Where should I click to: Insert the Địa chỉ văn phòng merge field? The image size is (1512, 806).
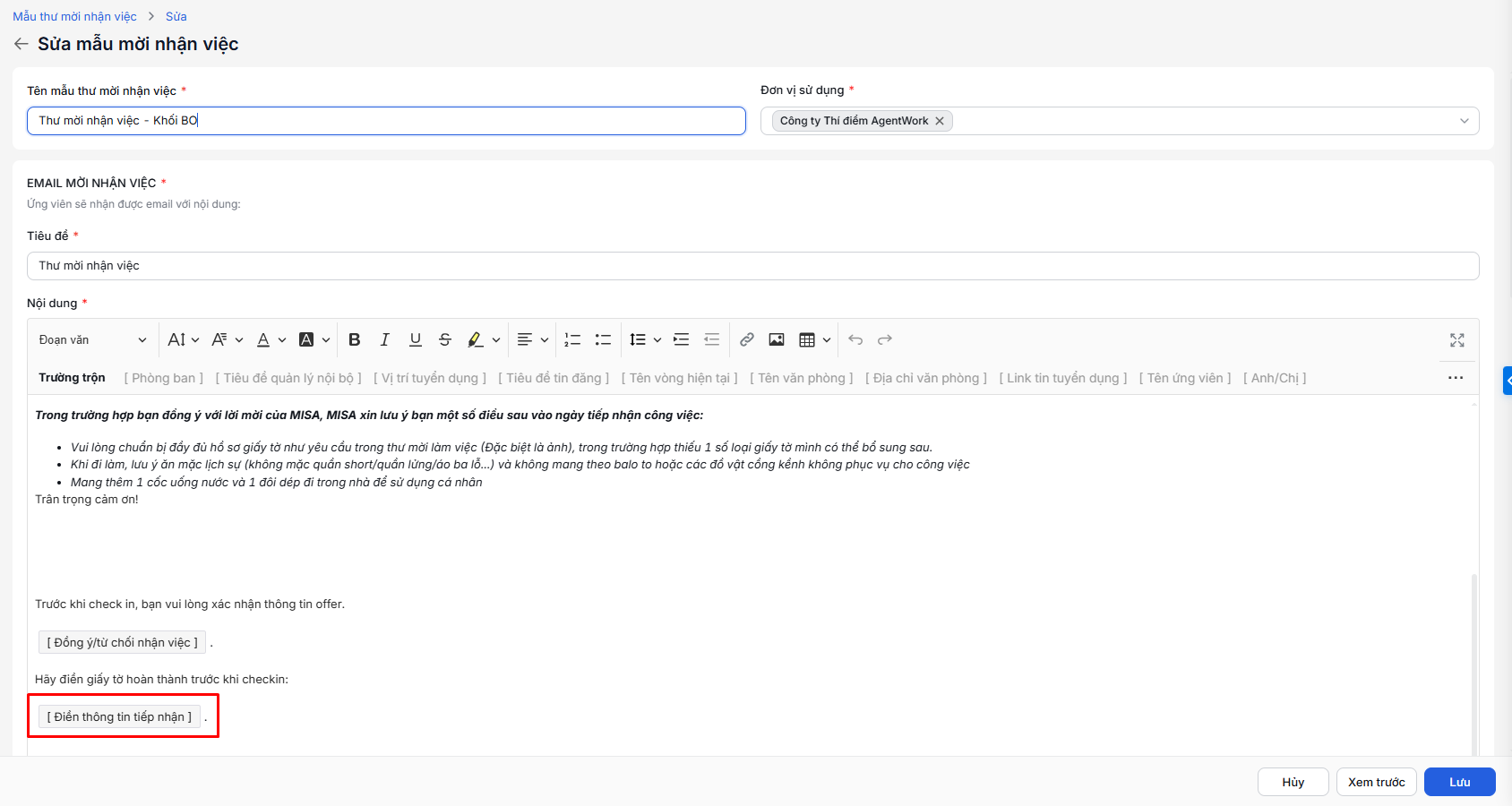tap(926, 378)
